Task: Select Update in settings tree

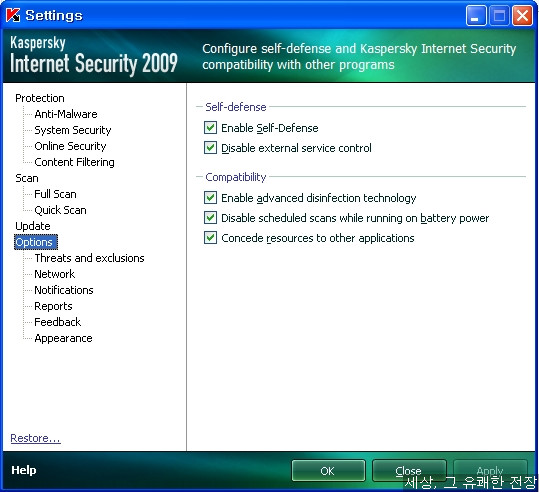Action: pyautogui.click(x=33, y=226)
